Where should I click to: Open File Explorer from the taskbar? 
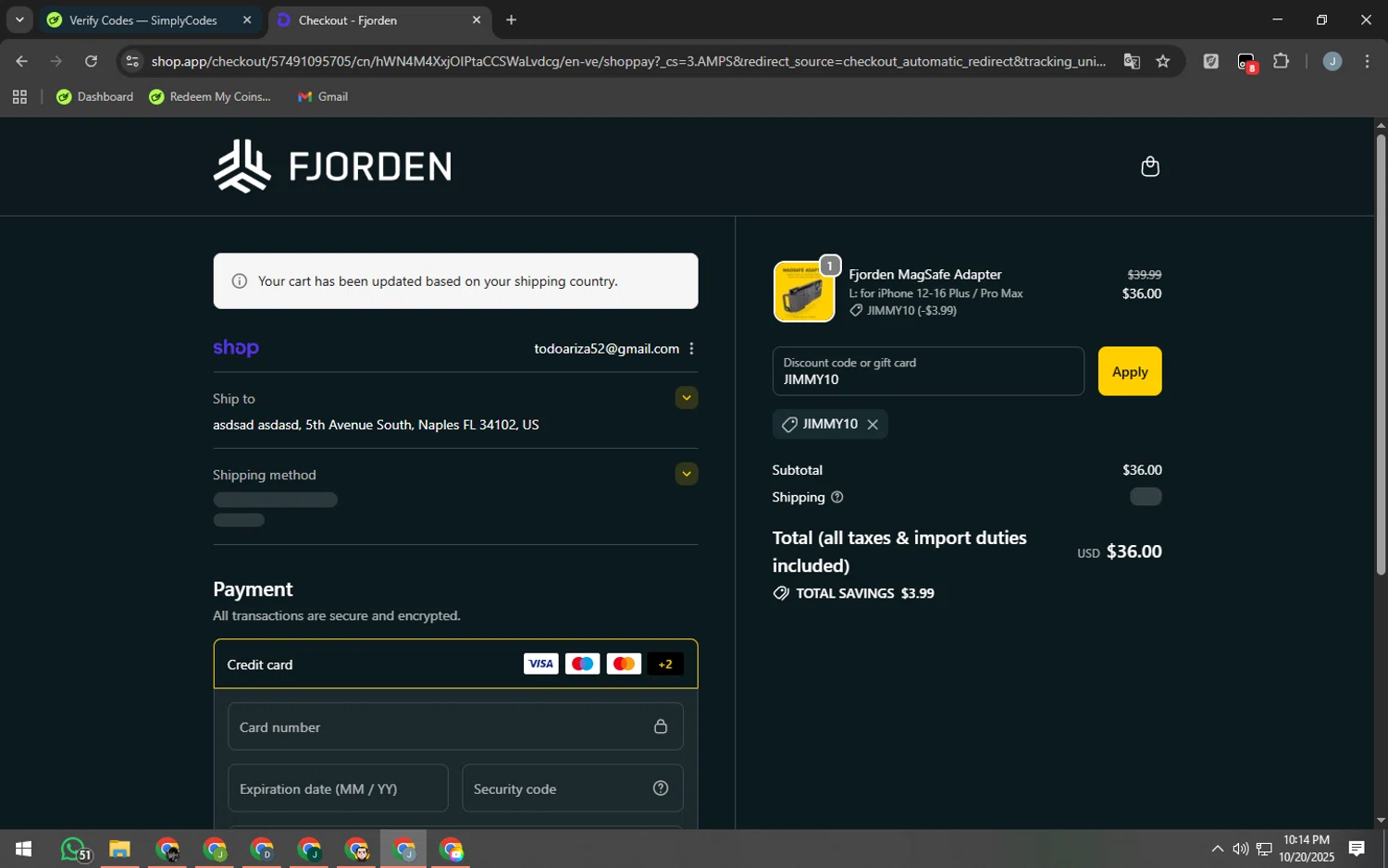[120, 849]
